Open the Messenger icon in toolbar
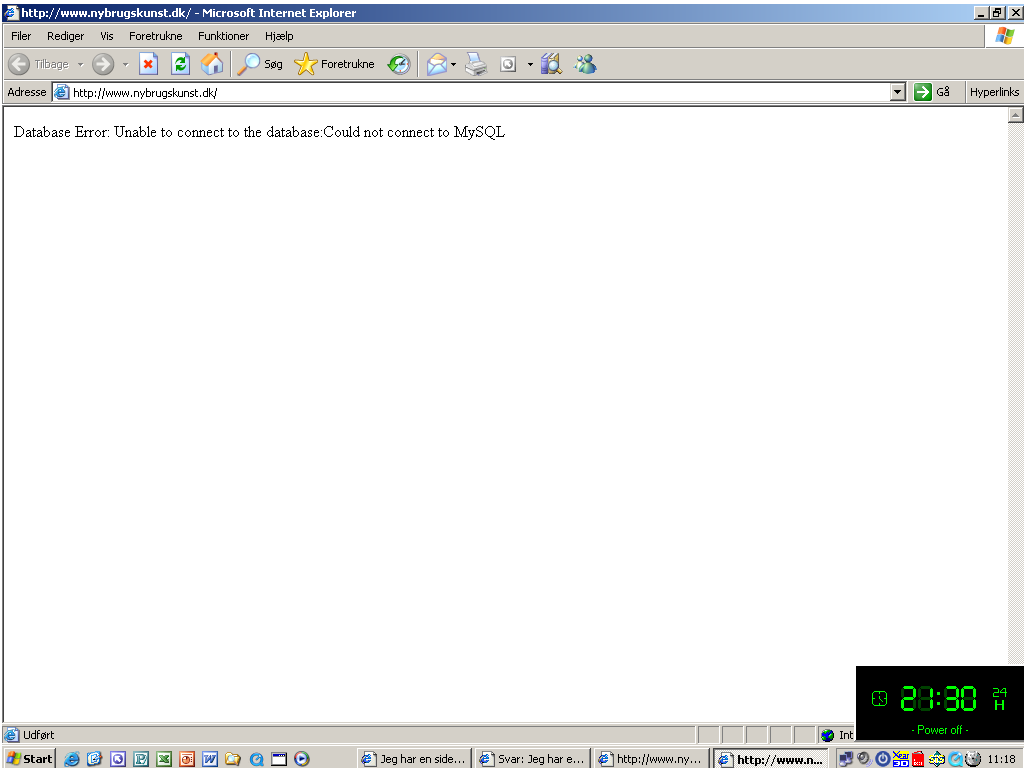This screenshot has height=768, width=1024. (x=585, y=64)
